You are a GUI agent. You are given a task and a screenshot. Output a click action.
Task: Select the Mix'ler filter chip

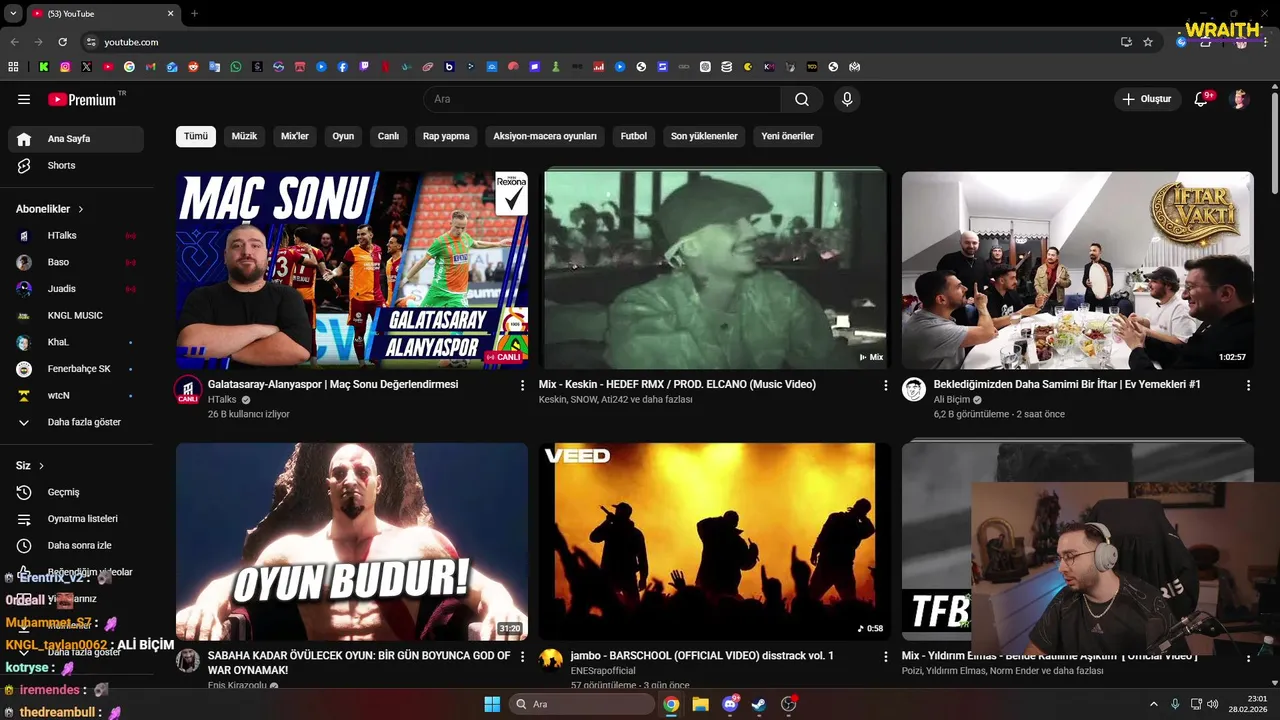pyautogui.click(x=295, y=136)
